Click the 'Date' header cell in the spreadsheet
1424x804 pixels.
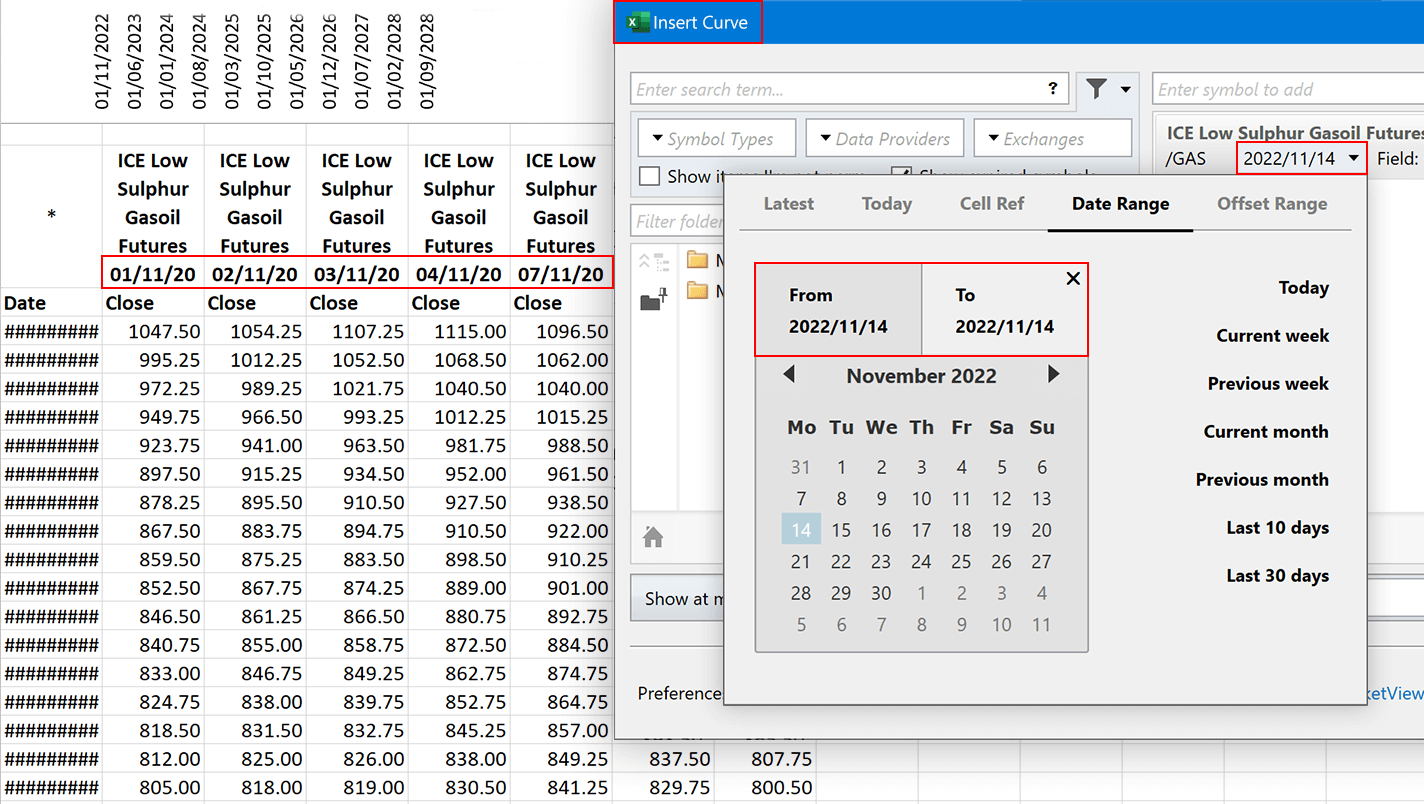(x=51, y=303)
